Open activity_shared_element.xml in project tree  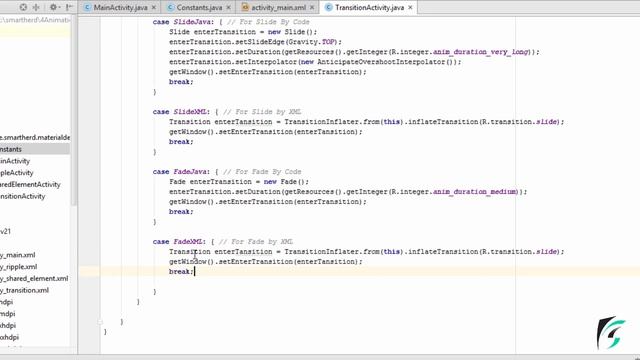coord(34,279)
